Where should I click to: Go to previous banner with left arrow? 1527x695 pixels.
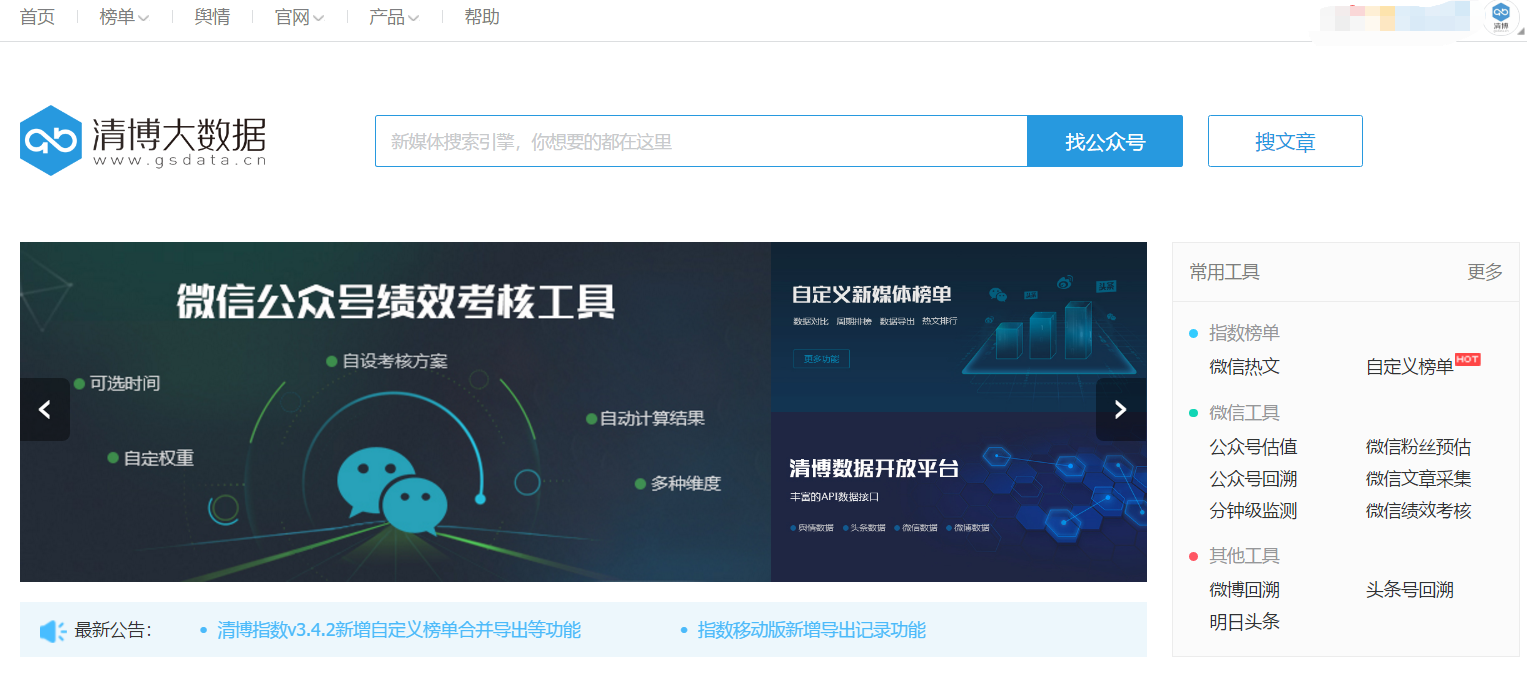pyautogui.click(x=44, y=410)
